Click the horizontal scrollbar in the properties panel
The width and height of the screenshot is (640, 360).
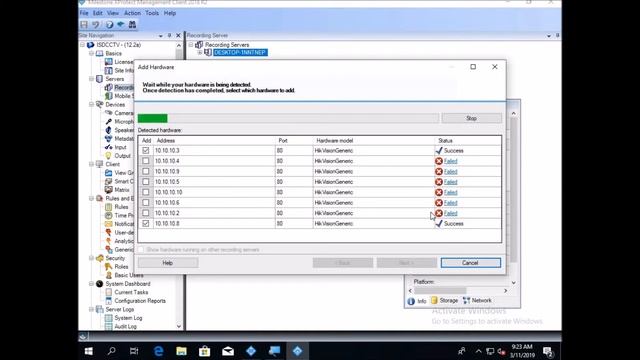pos(440,291)
